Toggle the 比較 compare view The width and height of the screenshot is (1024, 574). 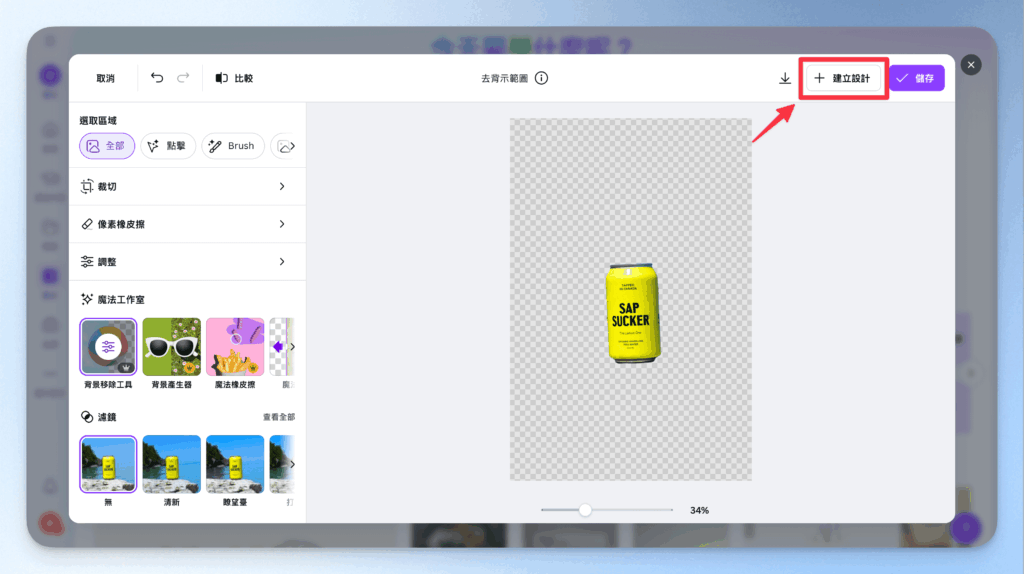coord(234,78)
